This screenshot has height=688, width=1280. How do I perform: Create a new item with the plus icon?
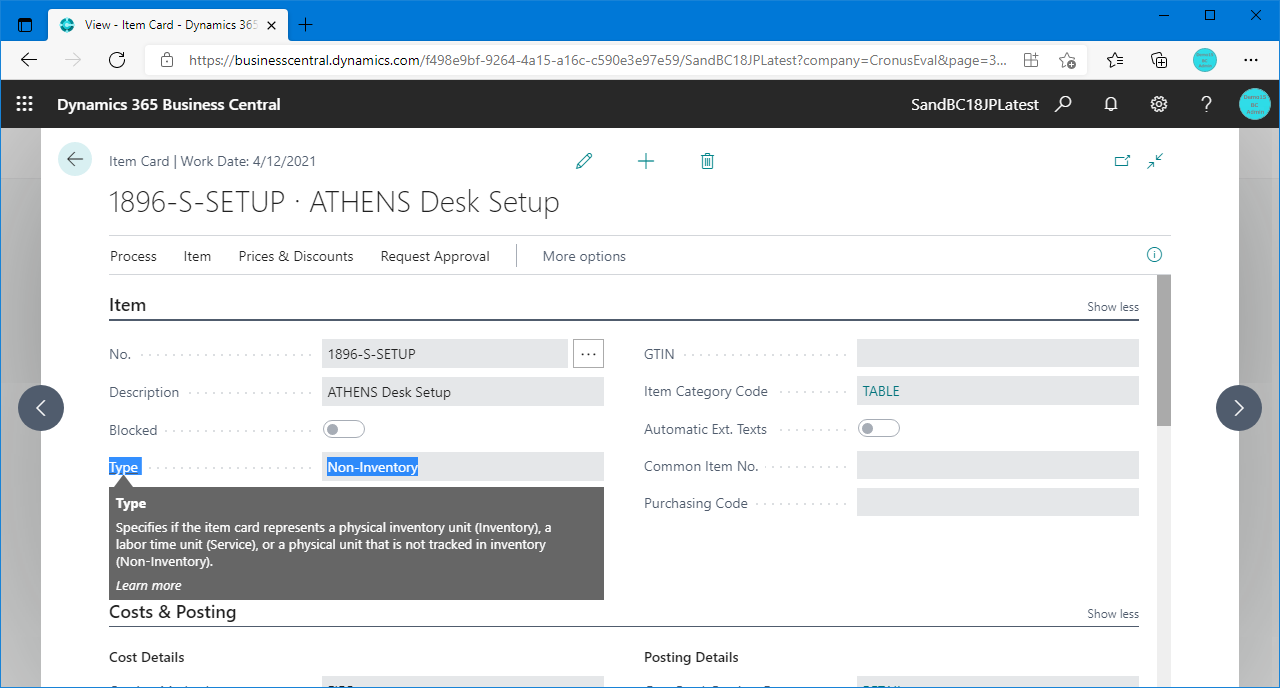point(646,160)
